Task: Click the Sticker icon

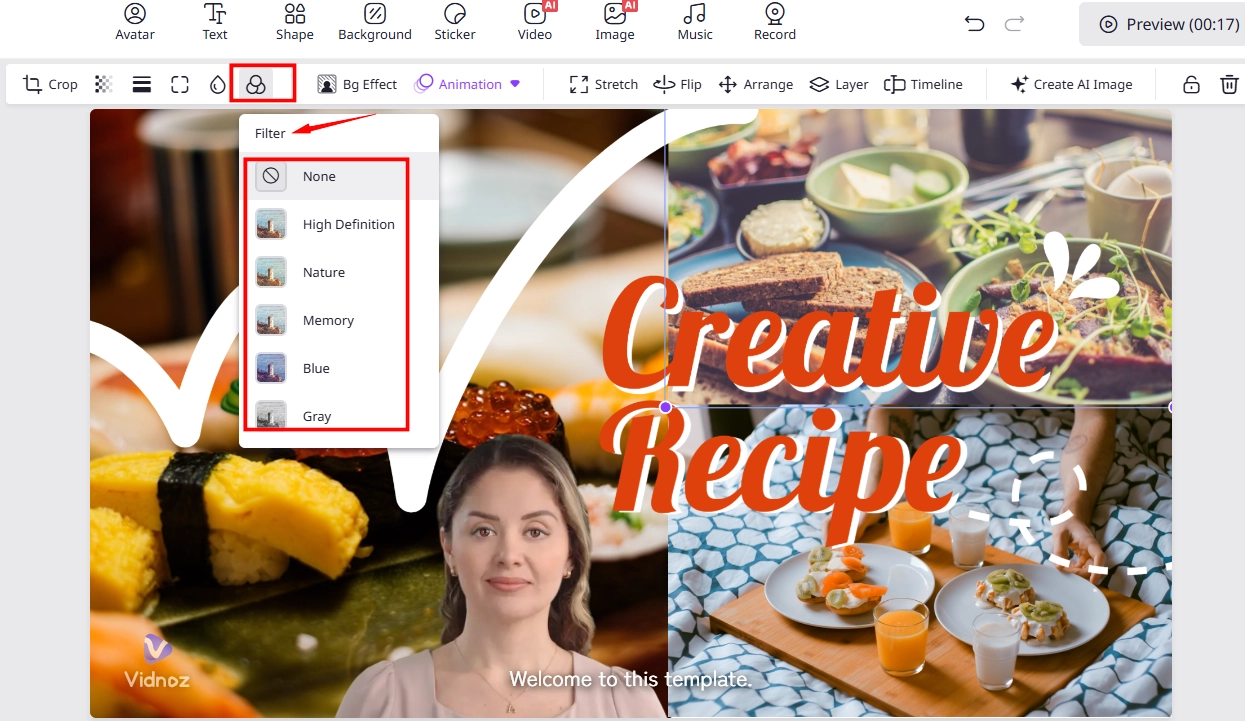Action: [x=455, y=22]
